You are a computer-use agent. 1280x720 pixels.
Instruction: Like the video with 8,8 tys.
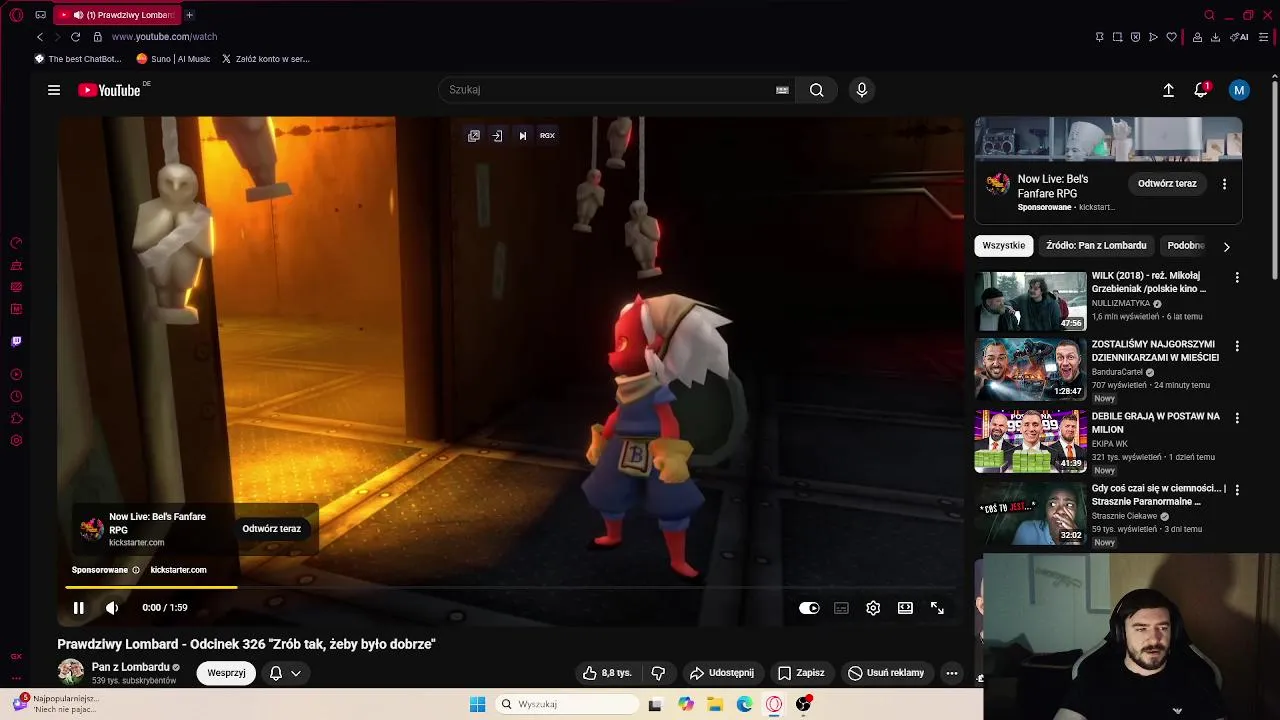[608, 673]
